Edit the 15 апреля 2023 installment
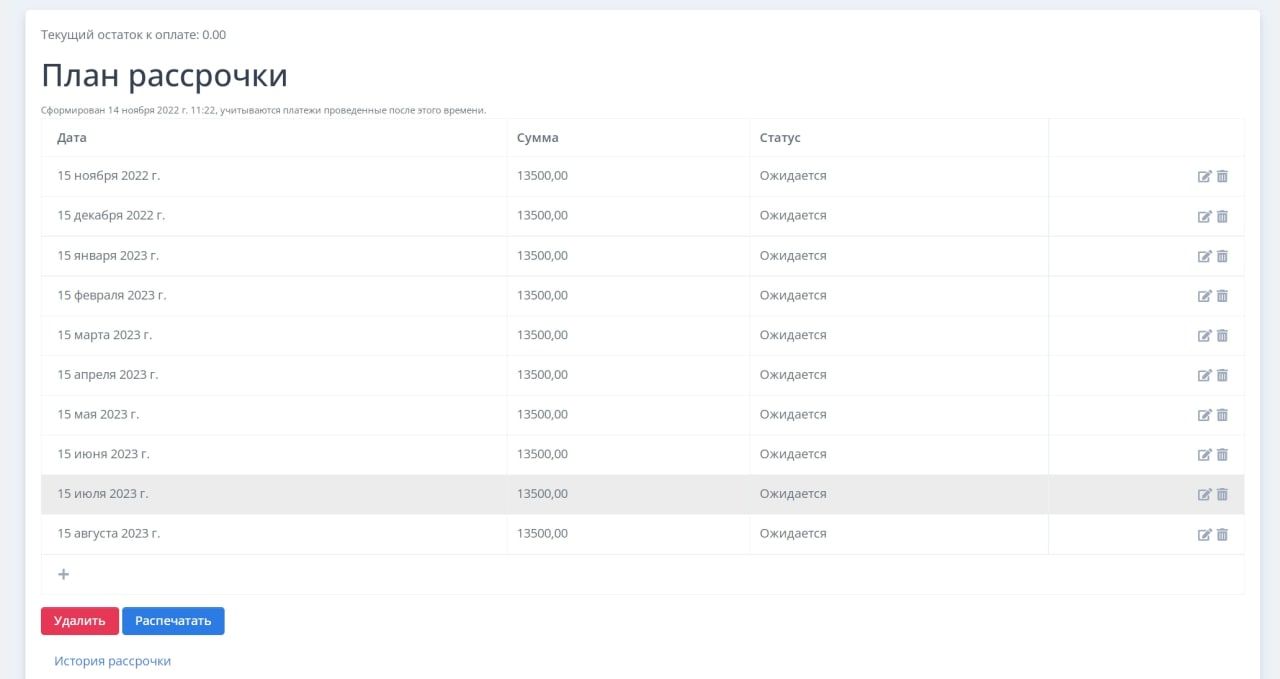This screenshot has width=1280, height=679. pos(1204,376)
